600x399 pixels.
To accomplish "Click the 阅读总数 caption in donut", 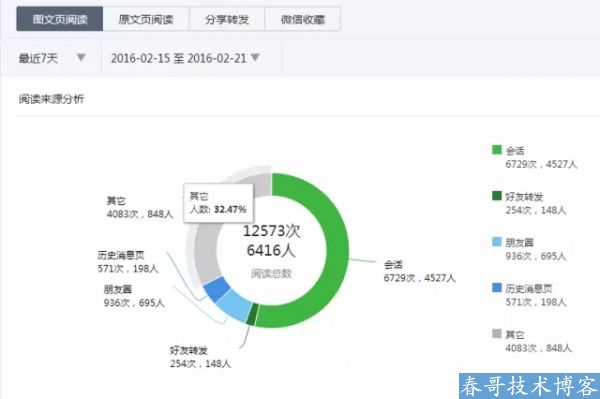I will click(x=271, y=274).
